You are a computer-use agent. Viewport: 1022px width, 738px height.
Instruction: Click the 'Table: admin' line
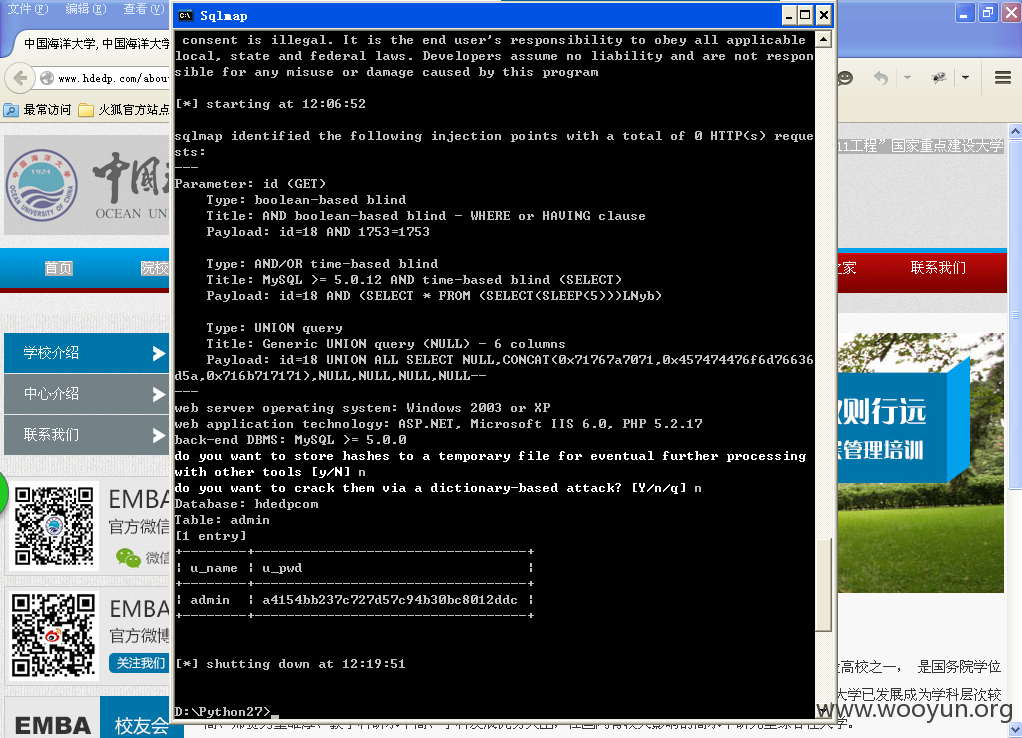click(x=222, y=520)
